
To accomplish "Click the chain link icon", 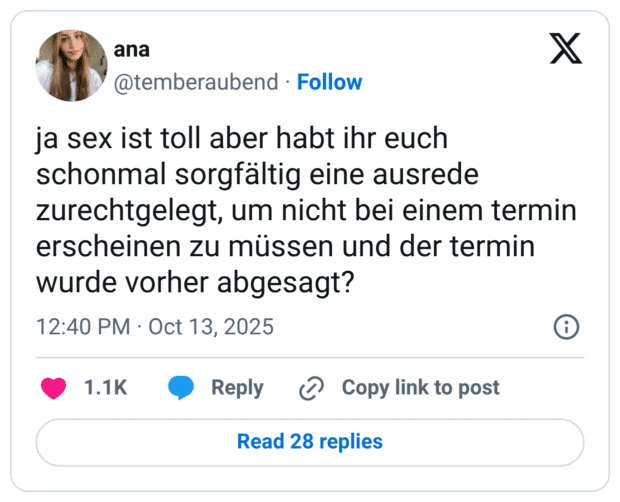I will tap(312, 388).
